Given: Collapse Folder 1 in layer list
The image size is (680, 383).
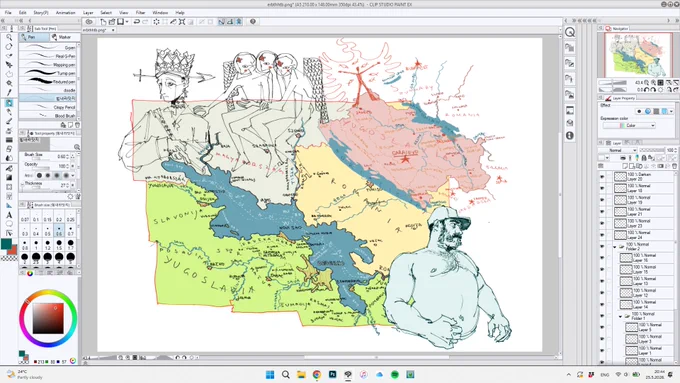Looking at the screenshot, I should (x=620, y=316).
